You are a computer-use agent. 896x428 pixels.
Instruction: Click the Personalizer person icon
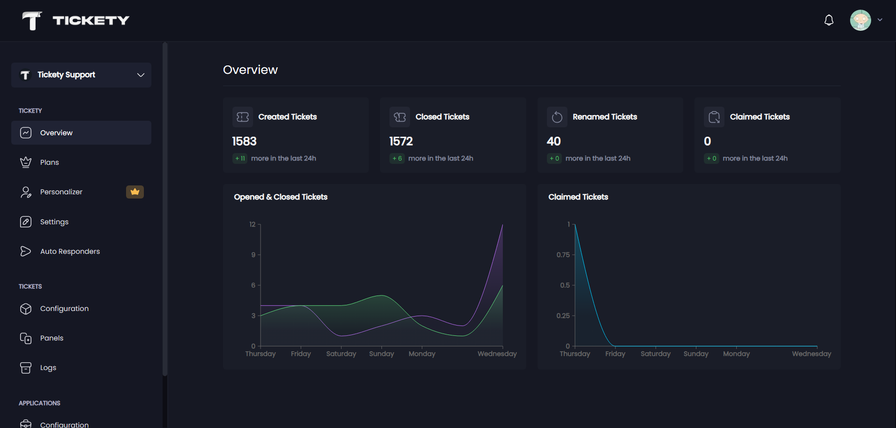[26, 192]
